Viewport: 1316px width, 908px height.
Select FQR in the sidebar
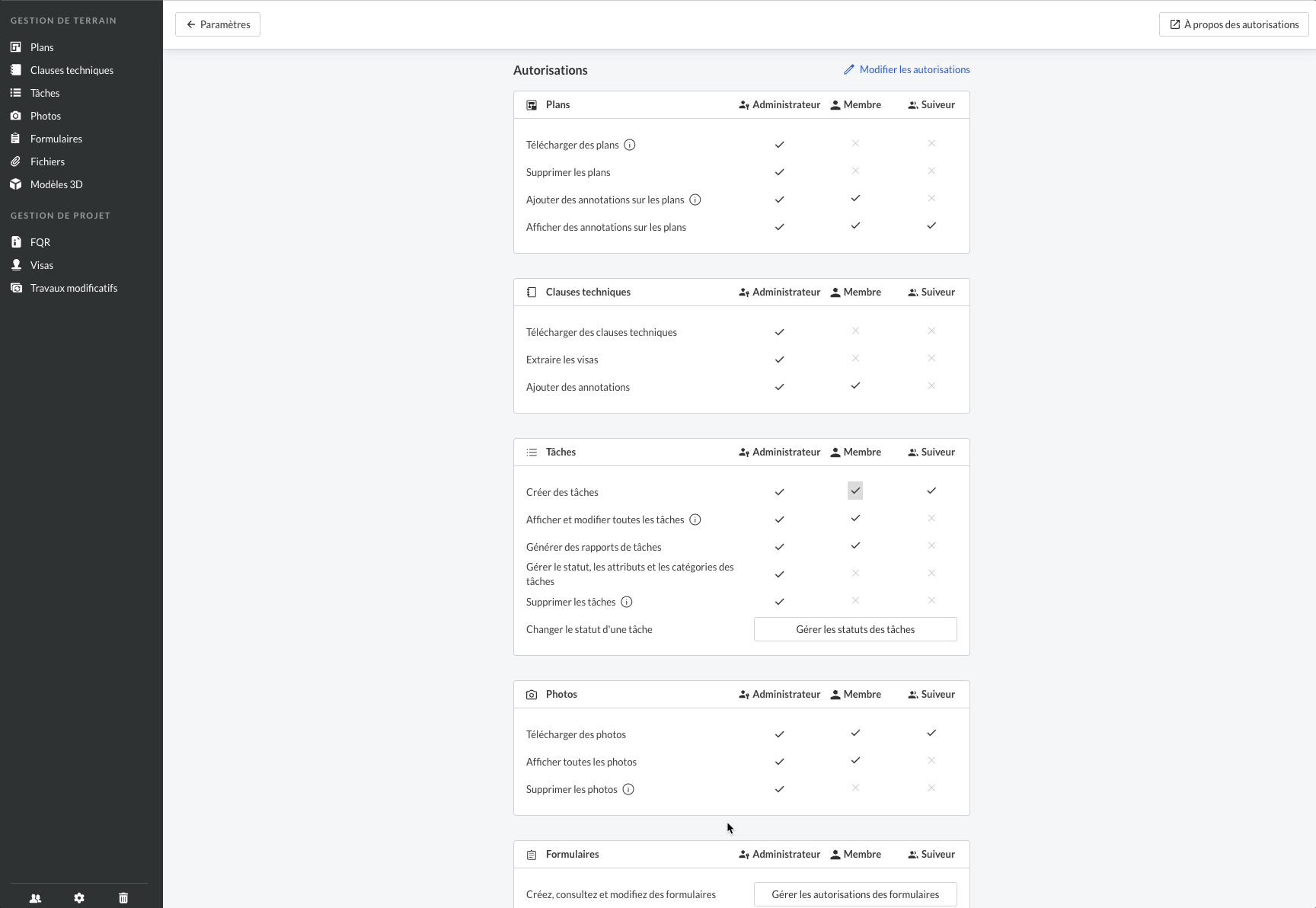40,242
